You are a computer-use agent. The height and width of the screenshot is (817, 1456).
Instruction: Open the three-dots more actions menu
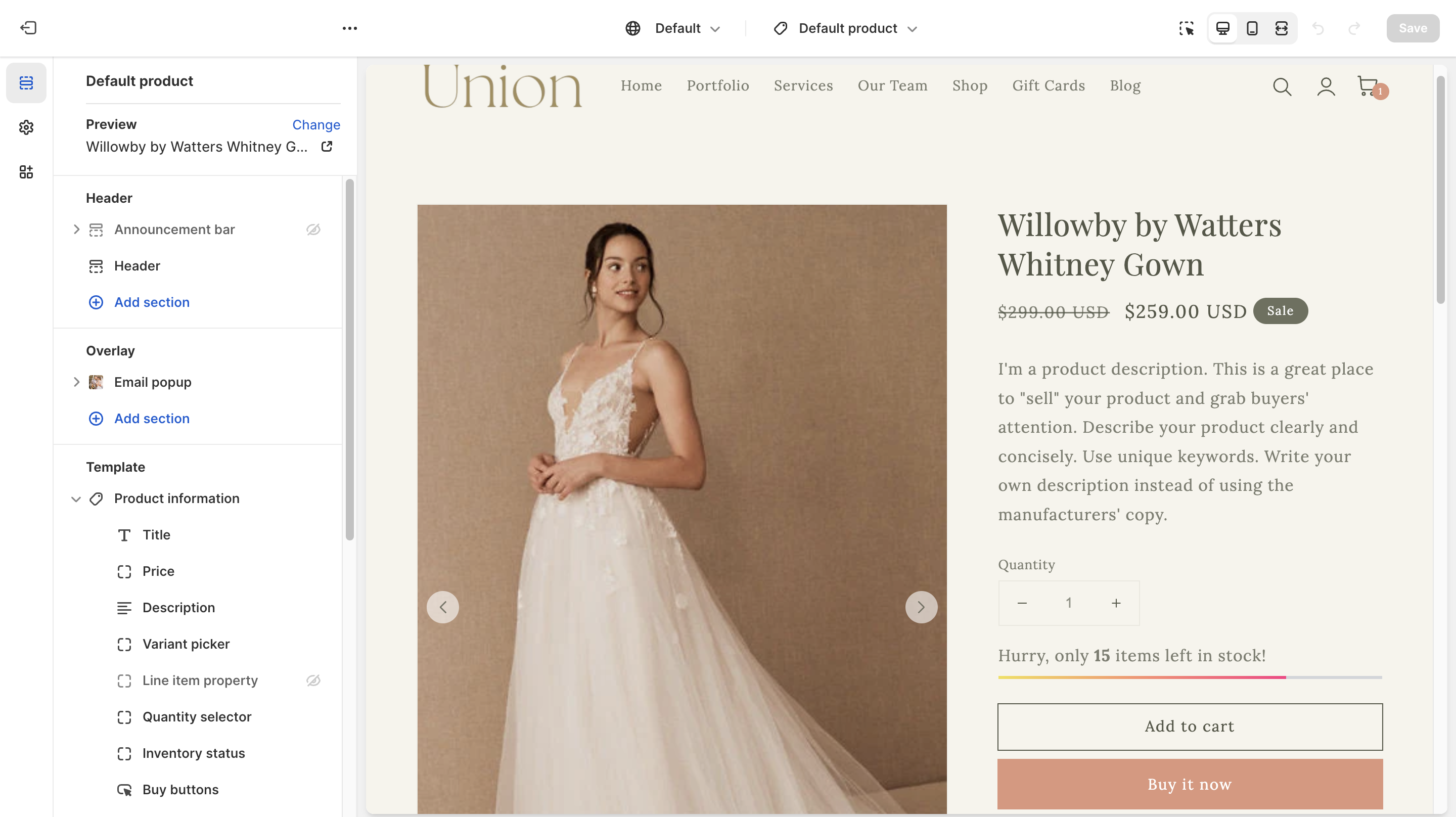[349, 28]
